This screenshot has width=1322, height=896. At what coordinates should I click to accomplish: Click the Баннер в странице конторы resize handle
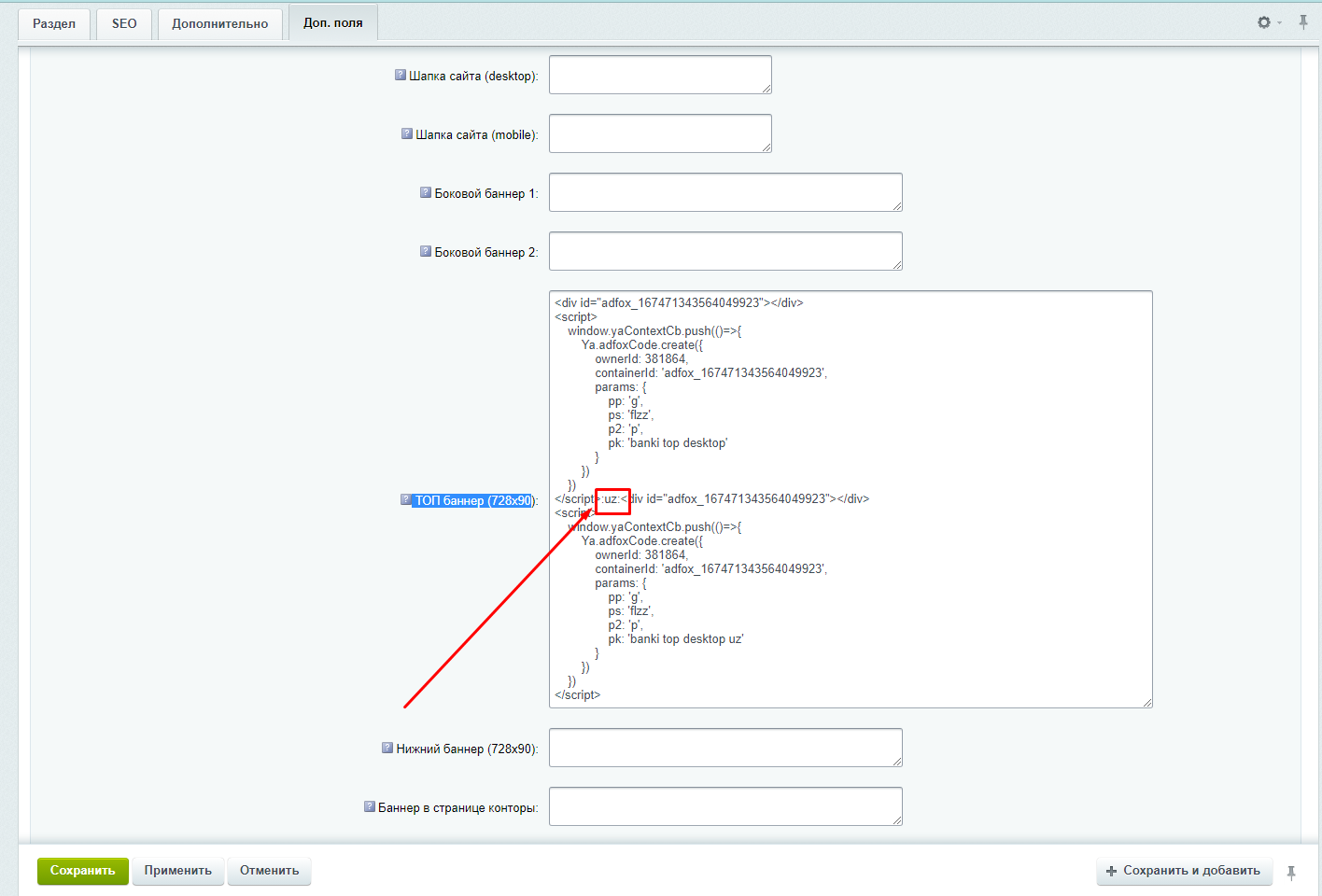(x=897, y=820)
